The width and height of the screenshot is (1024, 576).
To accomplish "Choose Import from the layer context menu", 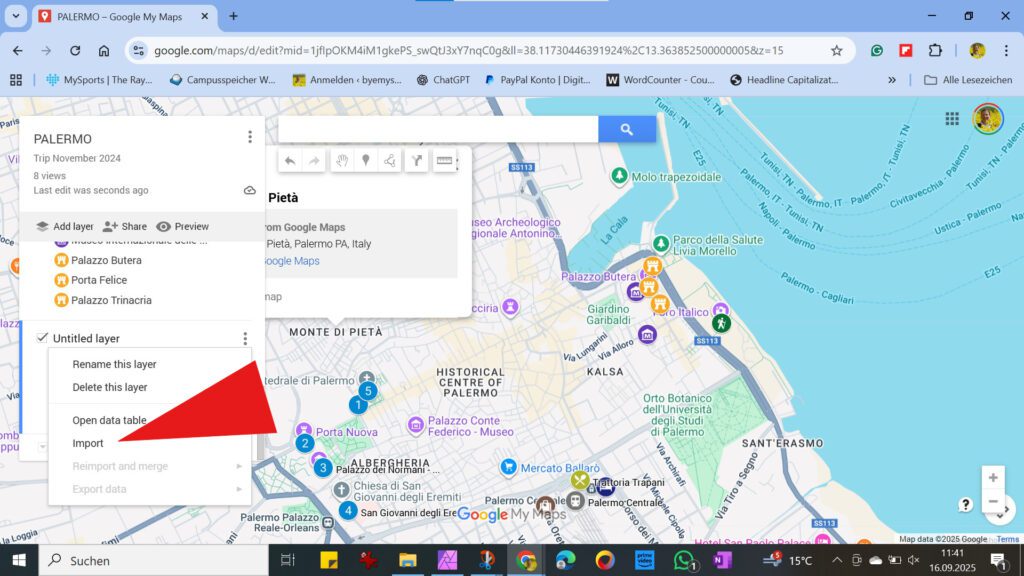I will coord(89,443).
